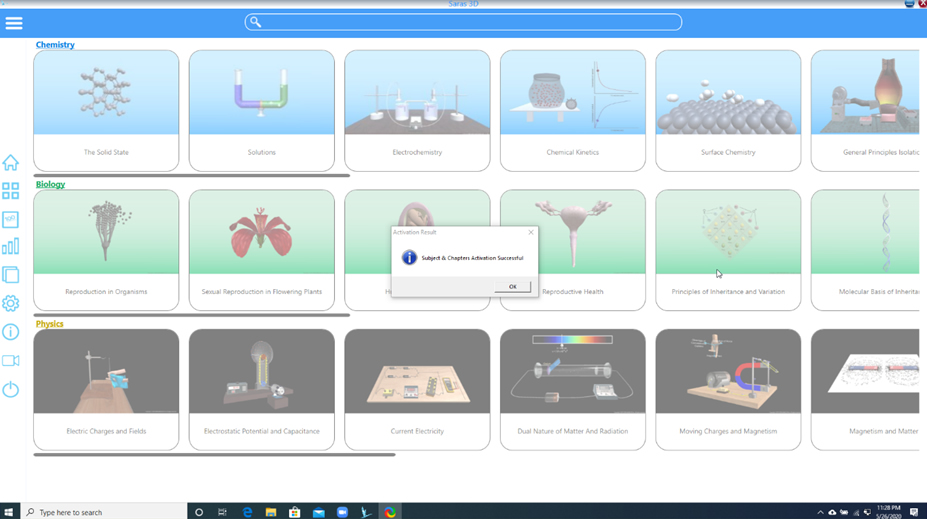This screenshot has height=519, width=927.
Task: Click the taskbar clock
Action: pos(889,512)
